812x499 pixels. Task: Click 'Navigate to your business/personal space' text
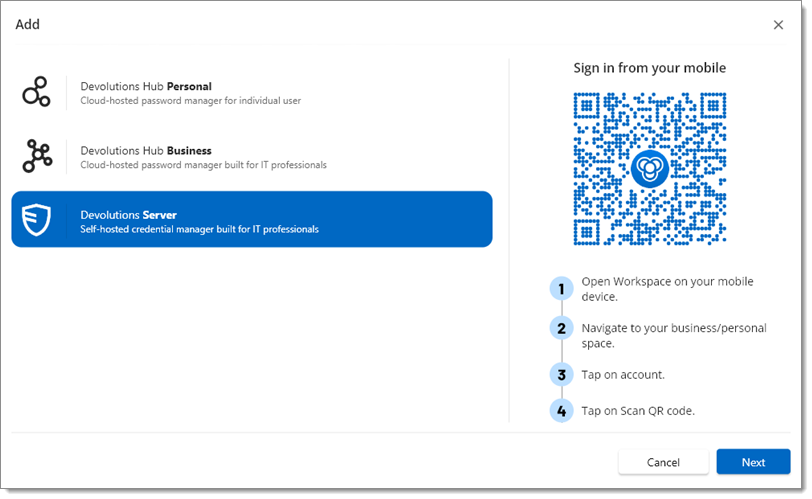pyautogui.click(x=674, y=335)
